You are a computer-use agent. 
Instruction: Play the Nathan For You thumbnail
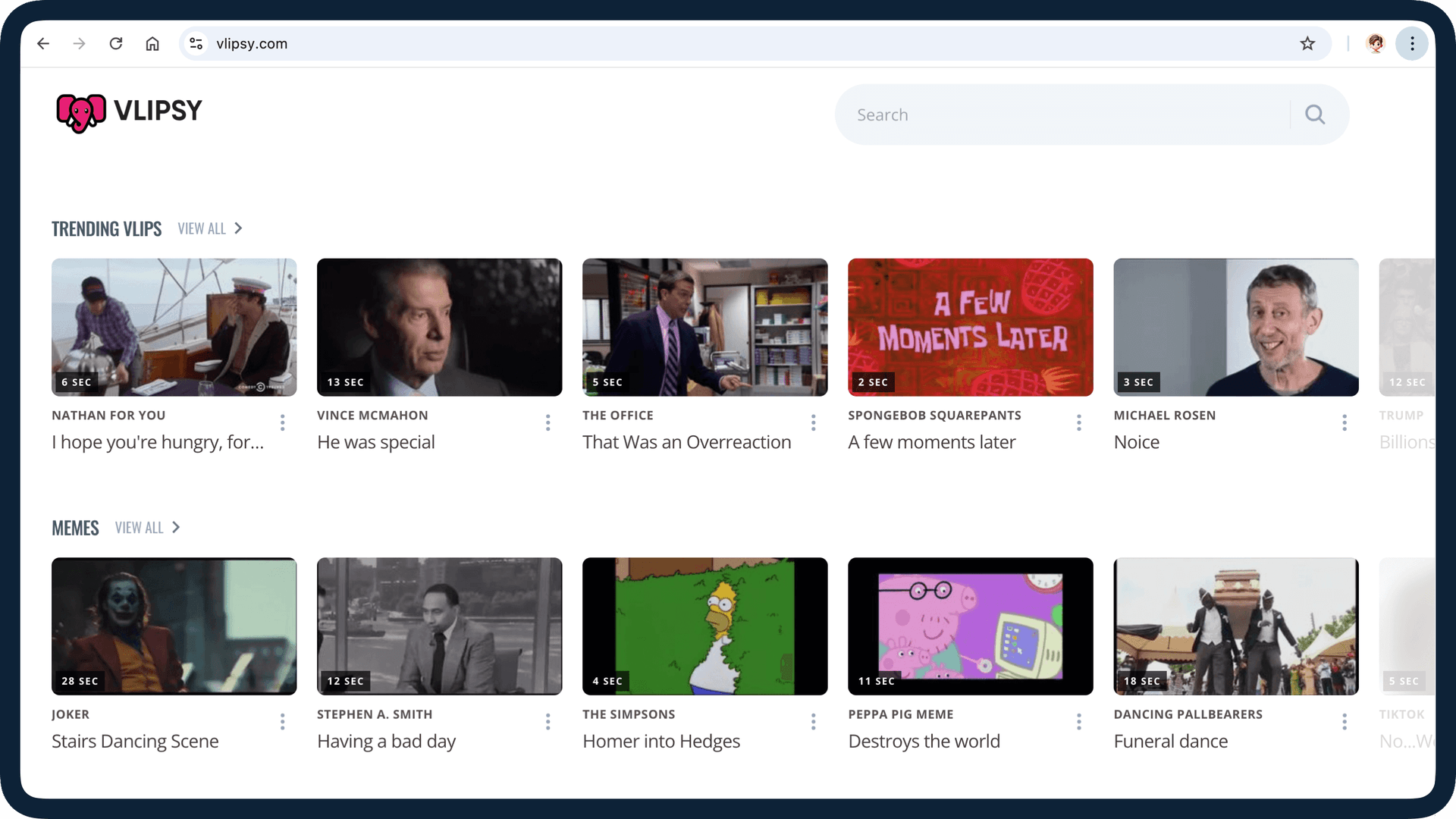(x=174, y=327)
